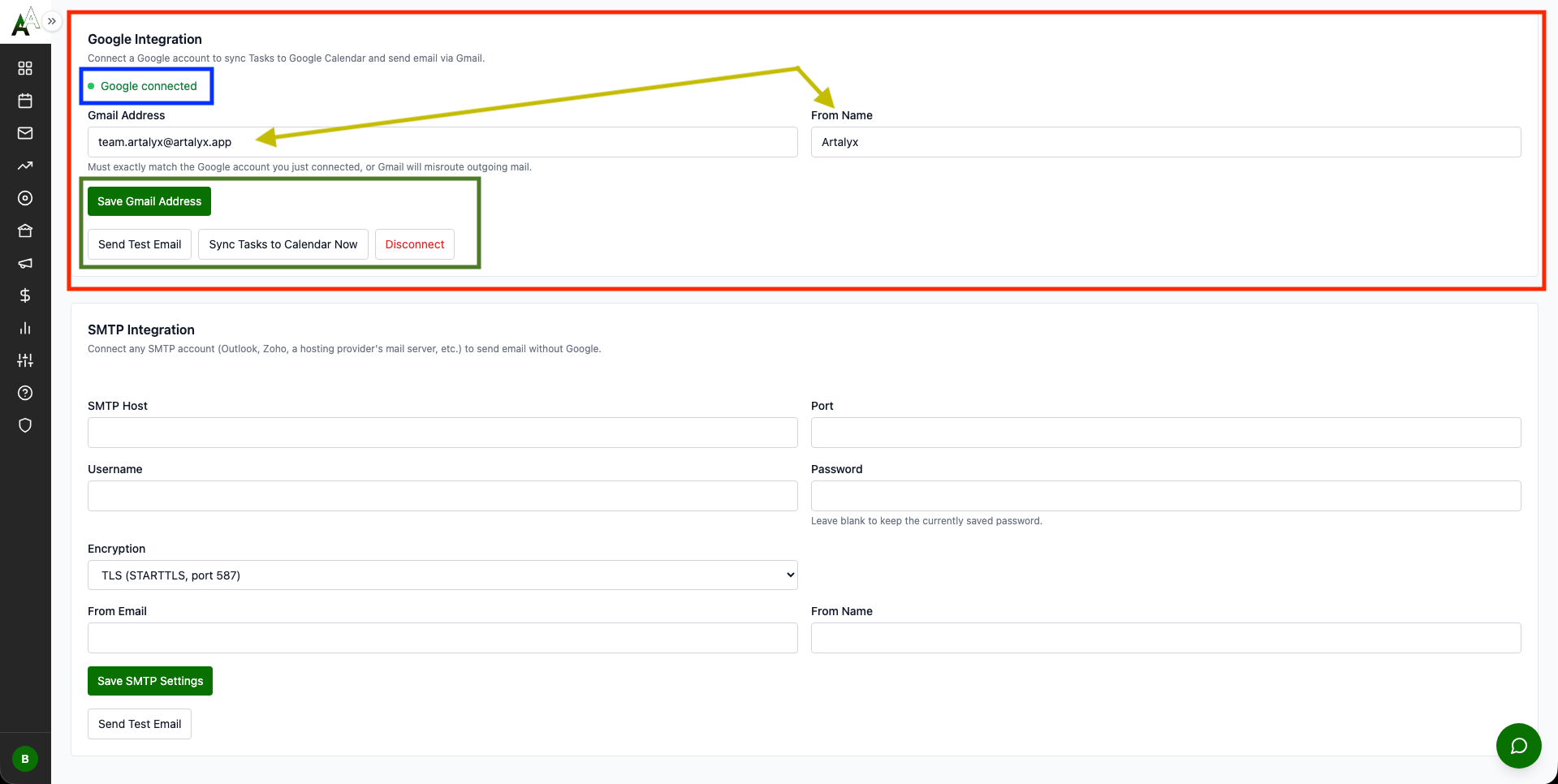The height and width of the screenshot is (784, 1558).
Task: Click the red Disconnect button
Action: [415, 244]
